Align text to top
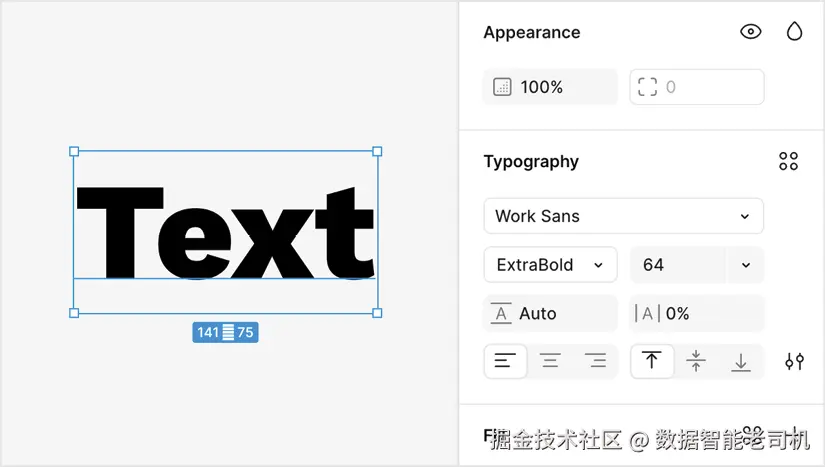 [651, 361]
